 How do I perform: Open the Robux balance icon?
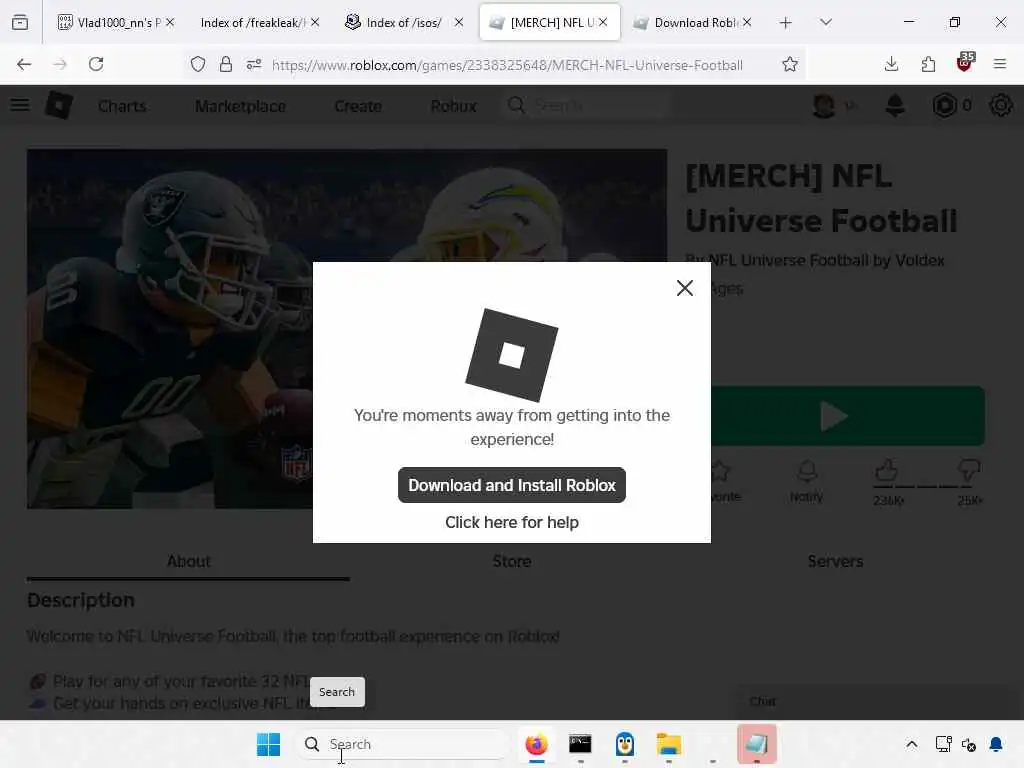[x=944, y=105]
